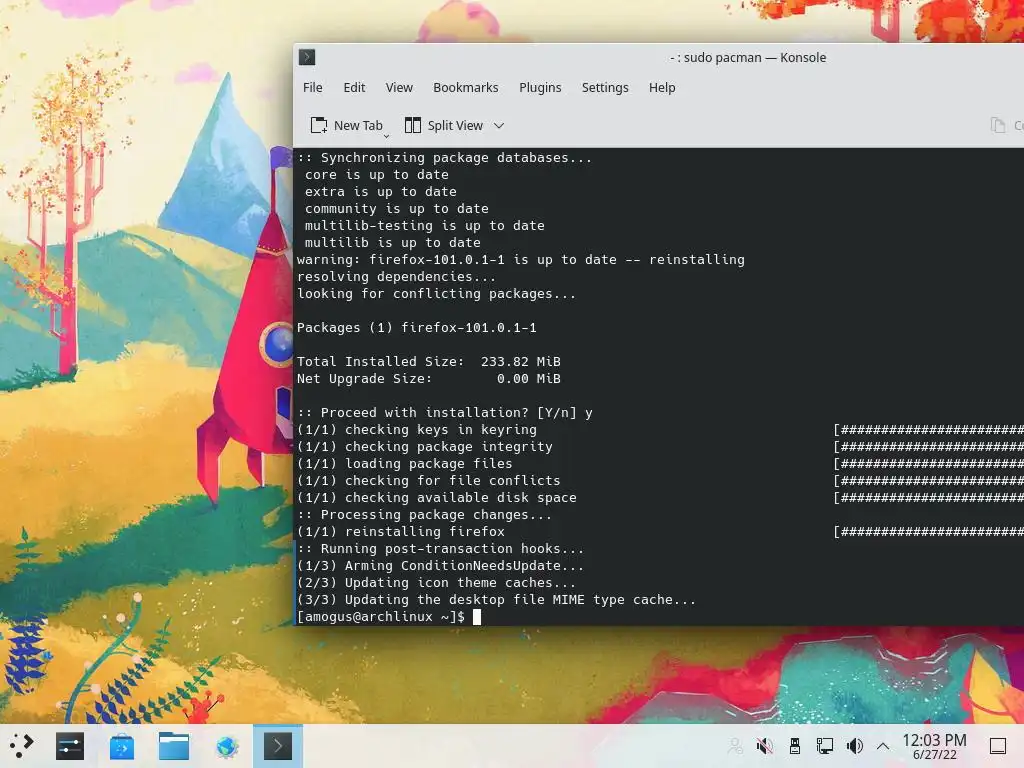Image resolution: width=1024 pixels, height=768 pixels.
Task: Click the terminal prompt [amogus@archlinux ~]$
Action: pyautogui.click(x=381, y=616)
